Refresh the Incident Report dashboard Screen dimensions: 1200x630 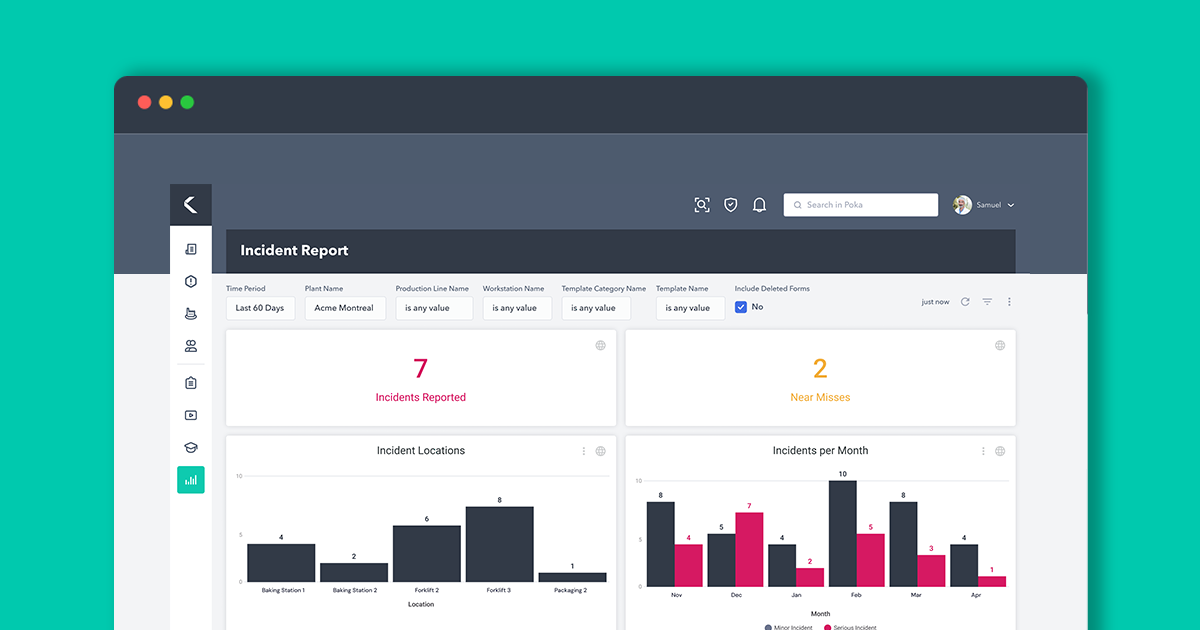[964, 301]
